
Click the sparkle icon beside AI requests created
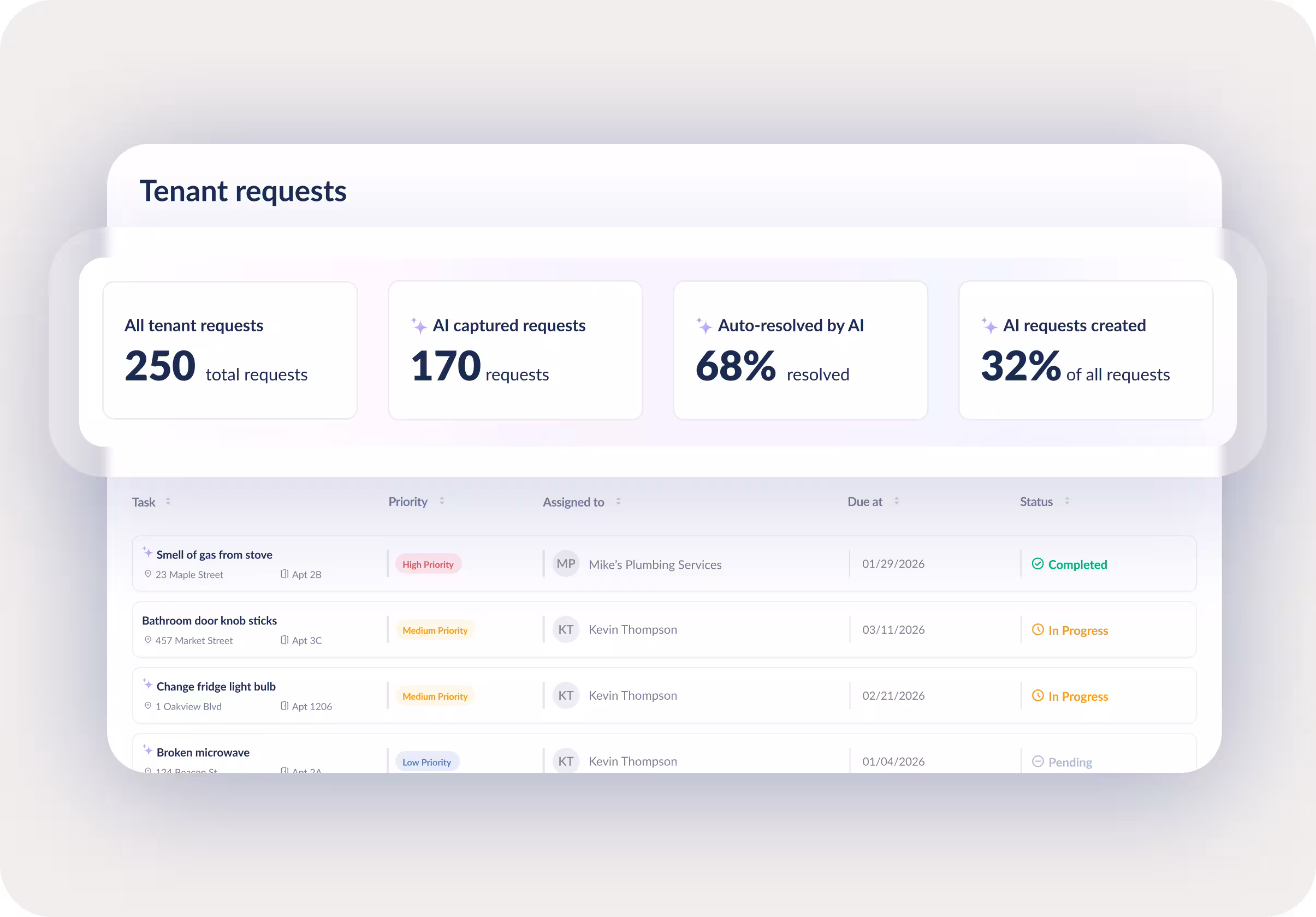tap(989, 326)
